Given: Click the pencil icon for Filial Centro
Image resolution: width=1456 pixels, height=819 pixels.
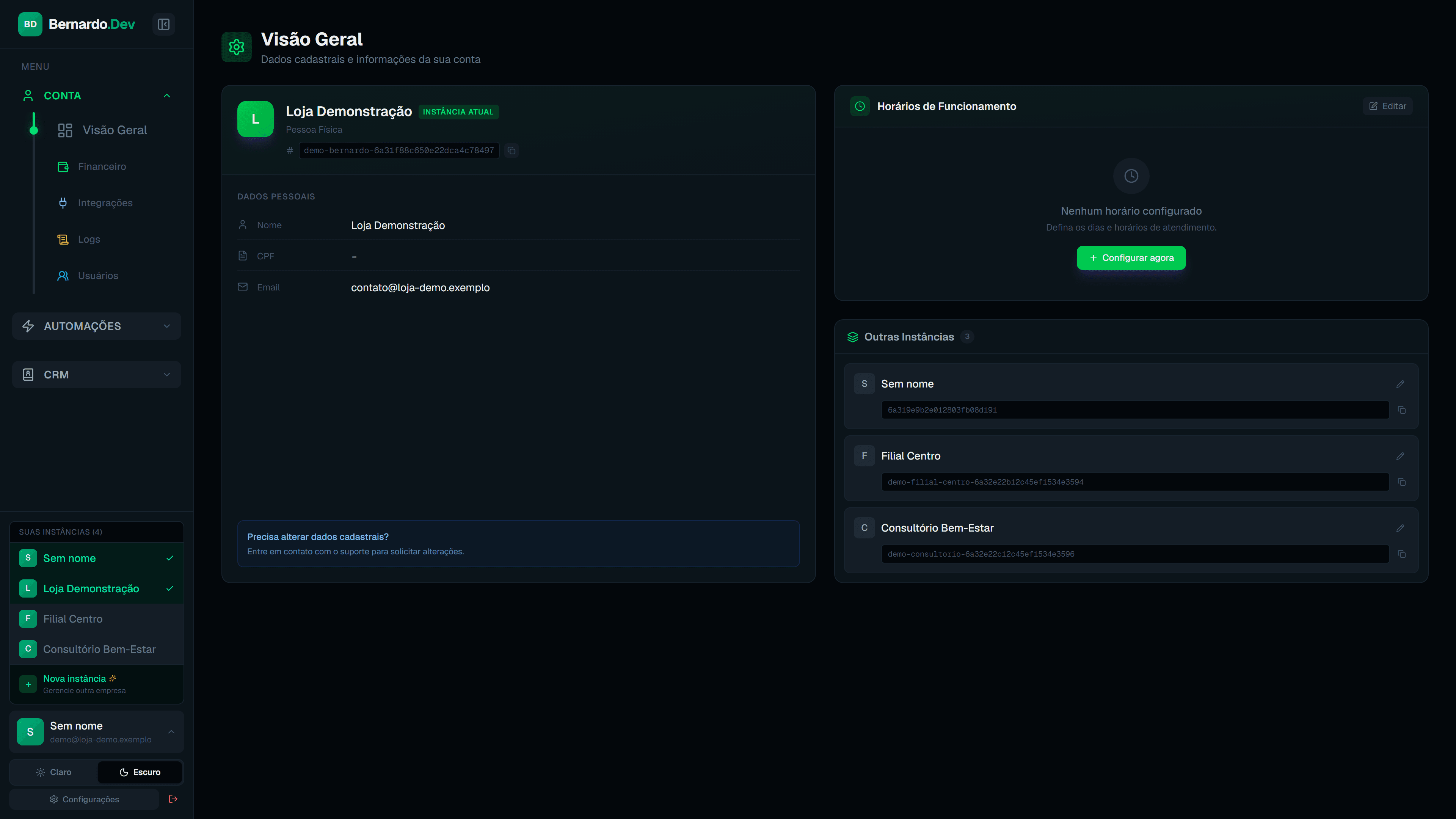Looking at the screenshot, I should click(x=1400, y=456).
